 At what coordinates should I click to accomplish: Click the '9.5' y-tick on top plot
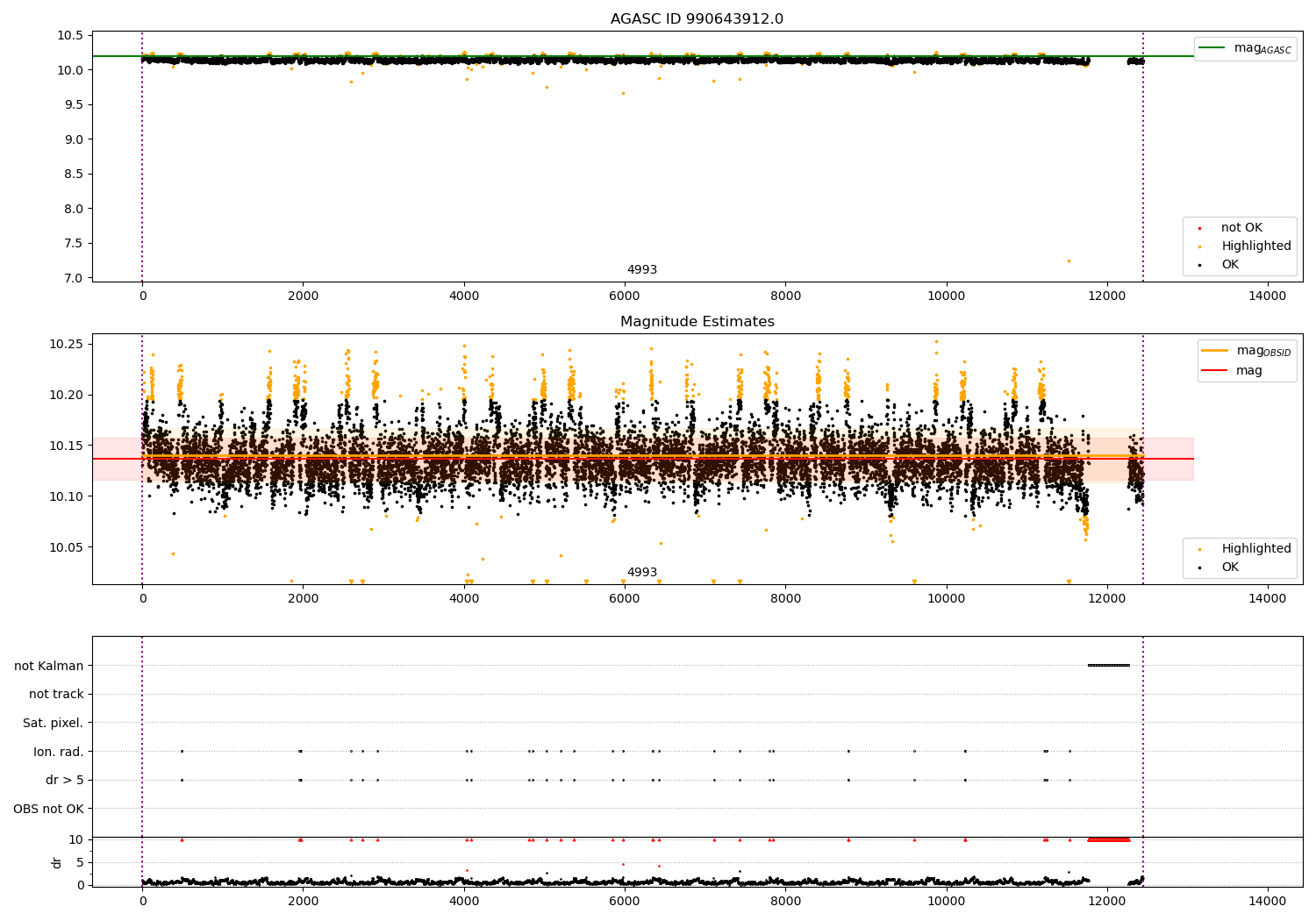[x=74, y=105]
